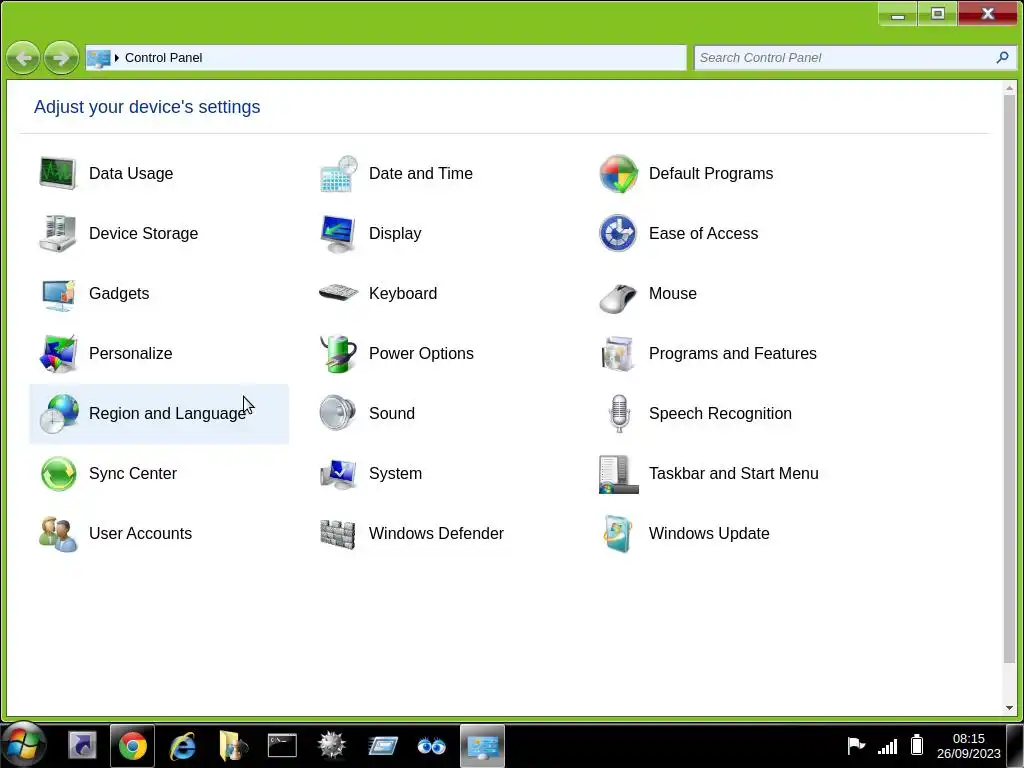Open Chrome from the taskbar
1024x768 pixels.
[x=133, y=746]
